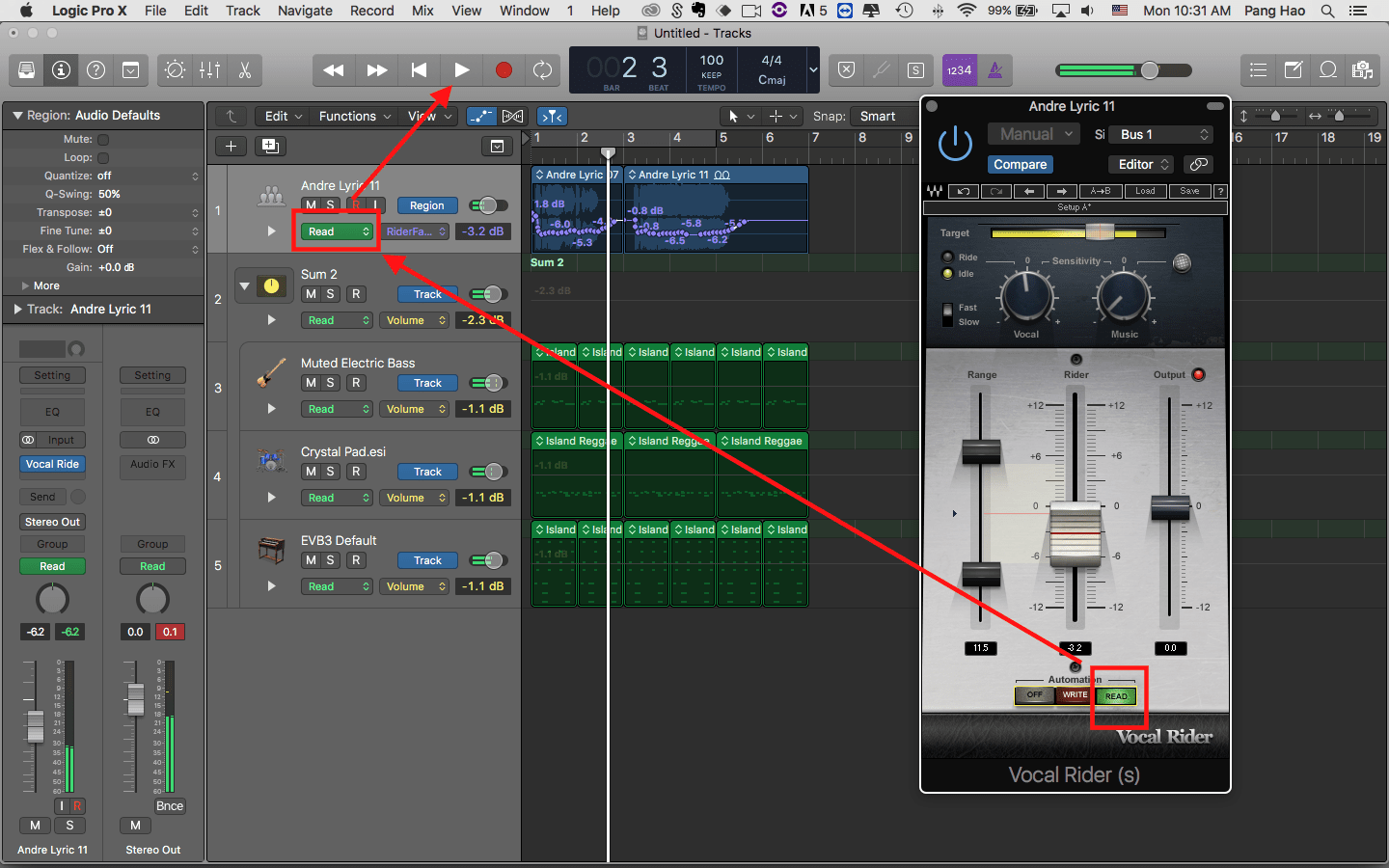Open the Bus 1 side chain dropdown
This screenshot has height=868, width=1389.
point(1160,135)
